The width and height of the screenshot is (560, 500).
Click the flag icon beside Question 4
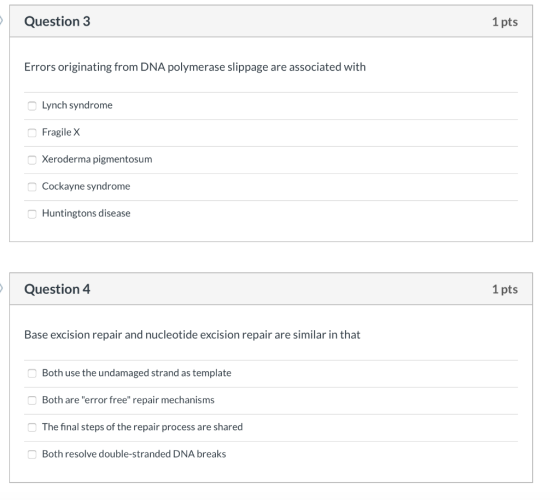pos(1,288)
